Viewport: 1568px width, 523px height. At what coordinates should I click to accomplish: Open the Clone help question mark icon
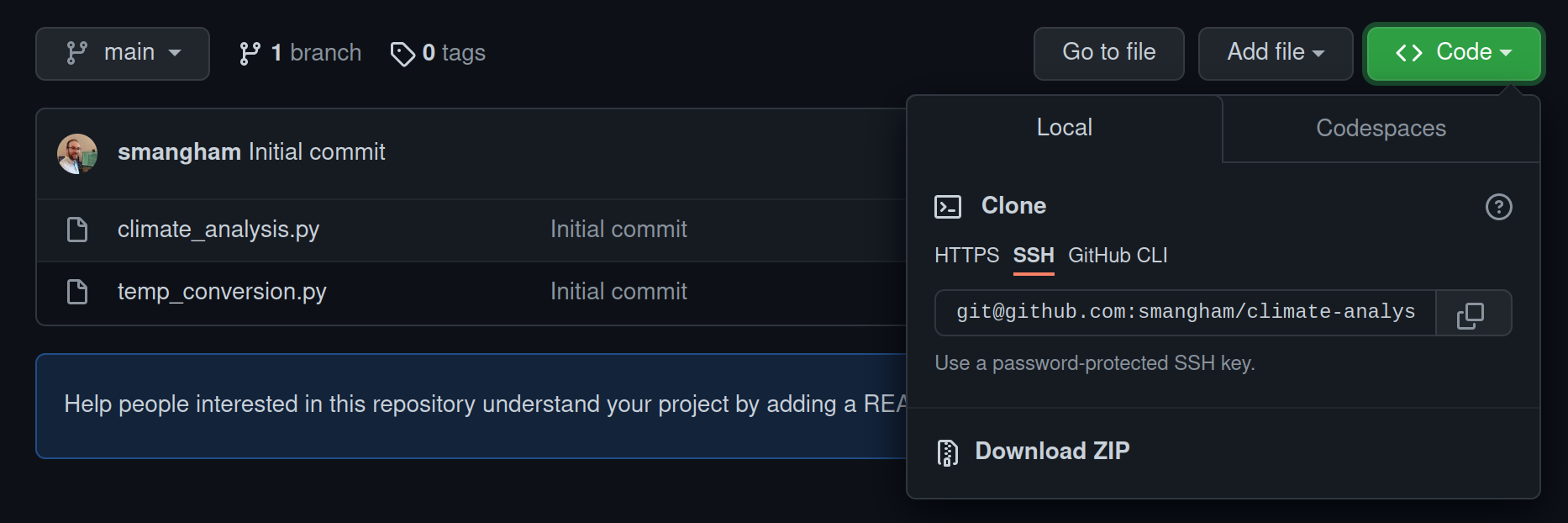pos(1498,207)
